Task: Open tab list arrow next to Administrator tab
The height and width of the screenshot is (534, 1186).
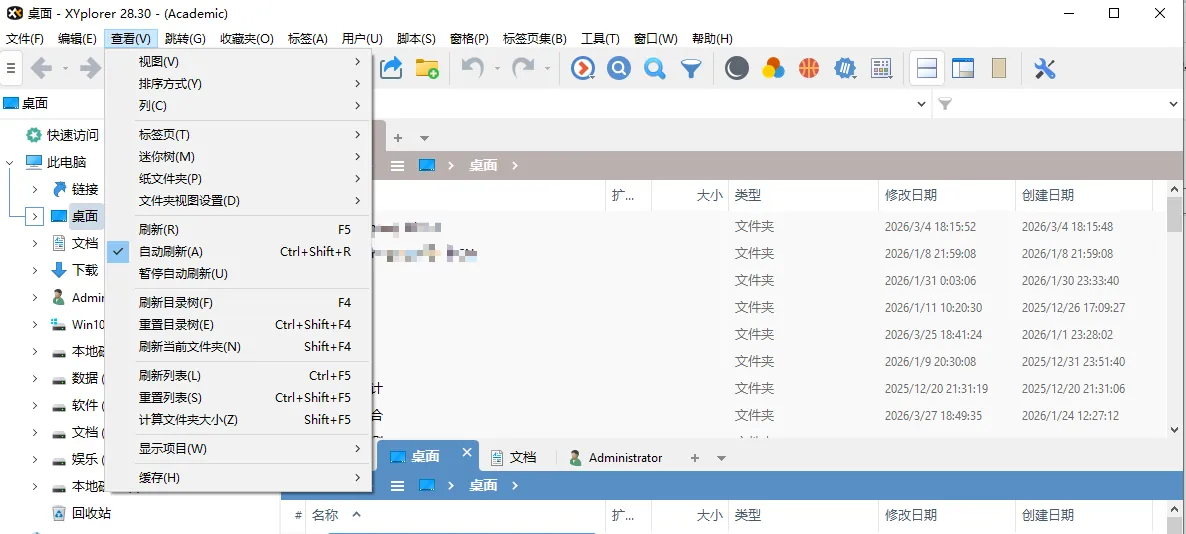Action: point(721,458)
